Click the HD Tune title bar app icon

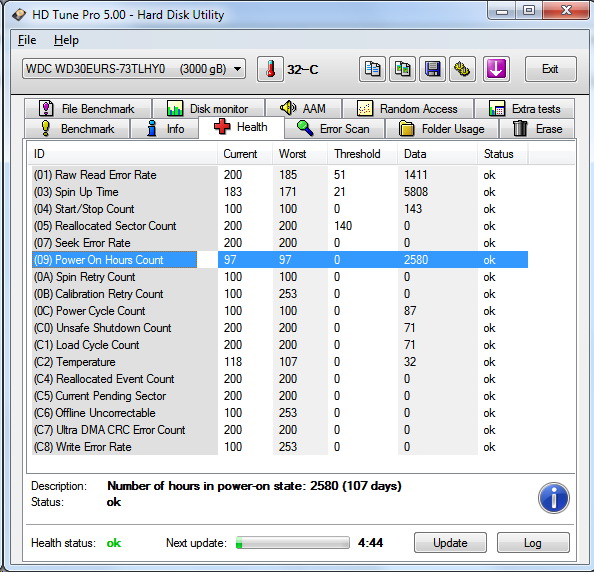19,15
